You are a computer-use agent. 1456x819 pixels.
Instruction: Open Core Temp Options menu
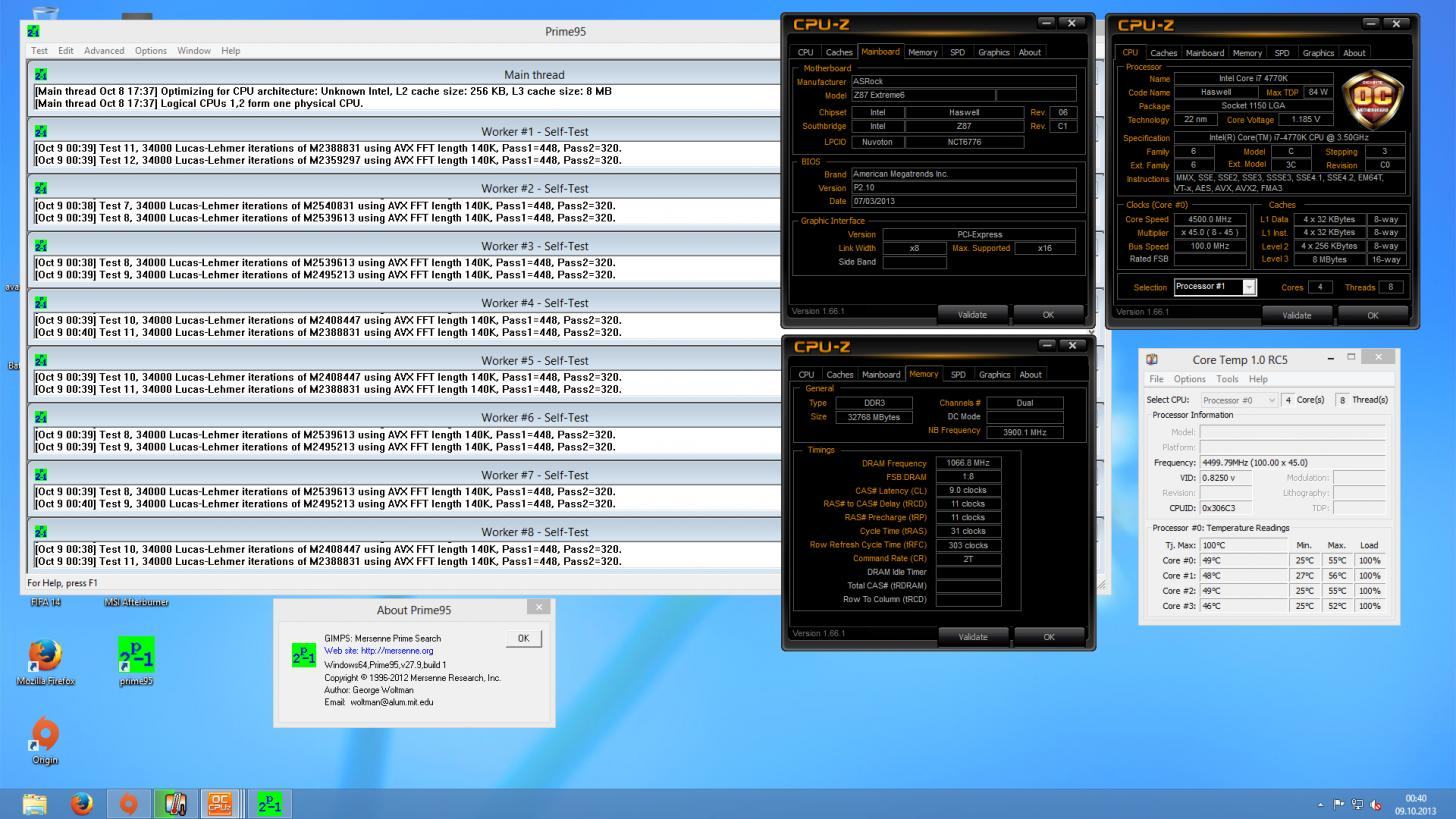(1189, 379)
